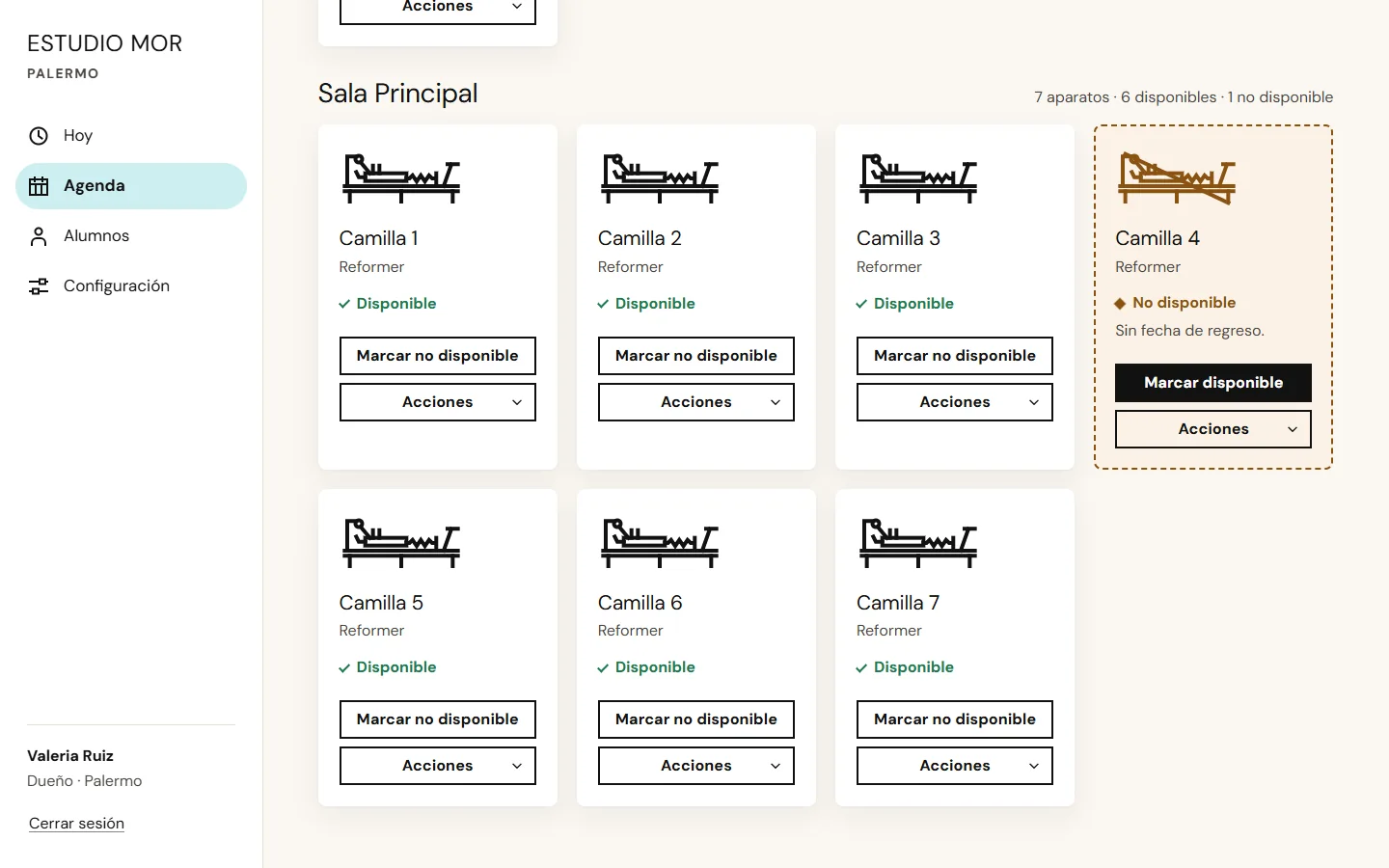Open the Configuración section
The width and height of the screenshot is (1389, 868).
(x=131, y=286)
